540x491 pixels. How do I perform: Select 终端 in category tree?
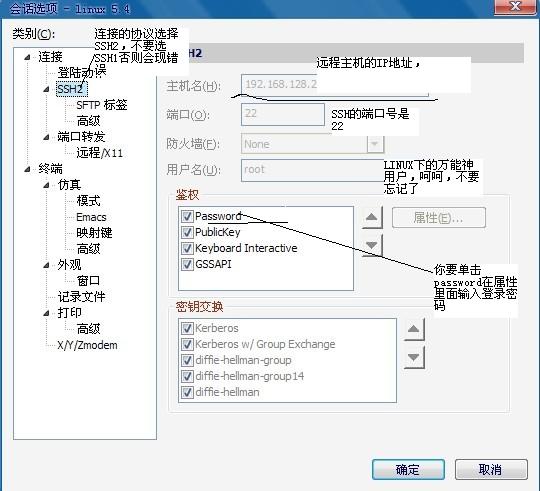[50, 169]
